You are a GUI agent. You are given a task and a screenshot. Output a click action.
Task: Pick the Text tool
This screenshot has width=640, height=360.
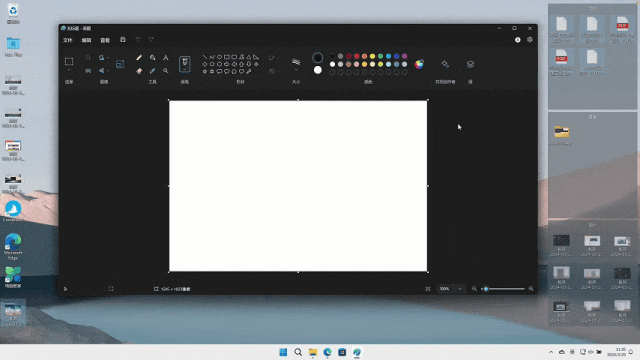[x=166, y=58]
